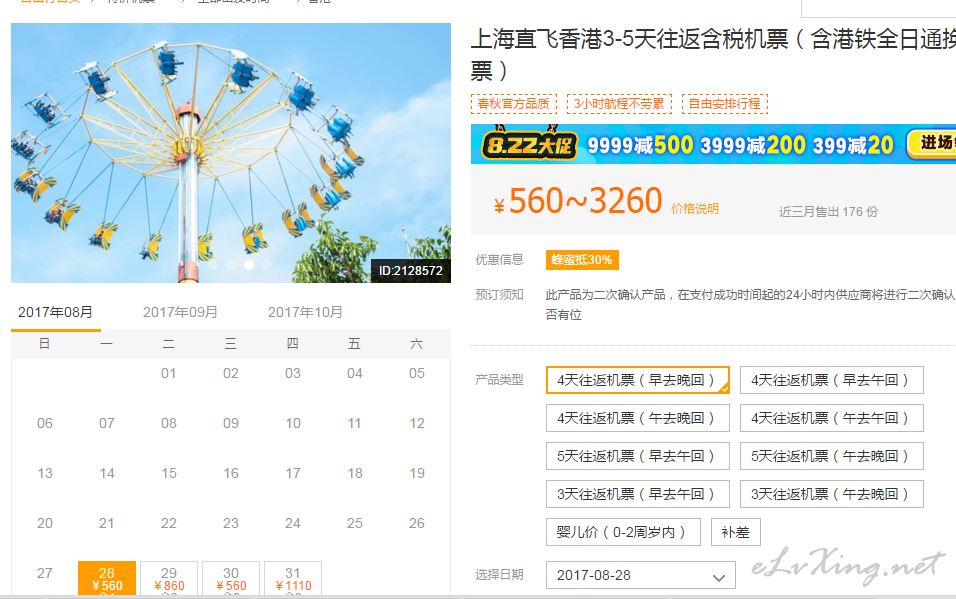This screenshot has height=599, width=956.
Task: Open the 8.22大促 promotion banner
Action: [x=713, y=144]
